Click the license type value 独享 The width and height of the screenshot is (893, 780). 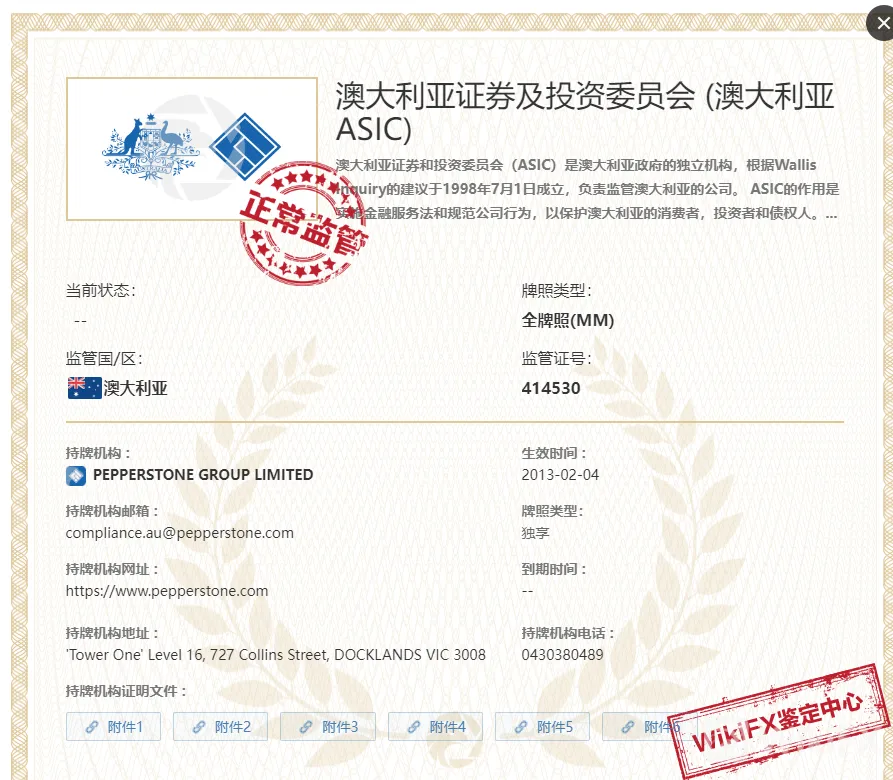[x=535, y=533]
